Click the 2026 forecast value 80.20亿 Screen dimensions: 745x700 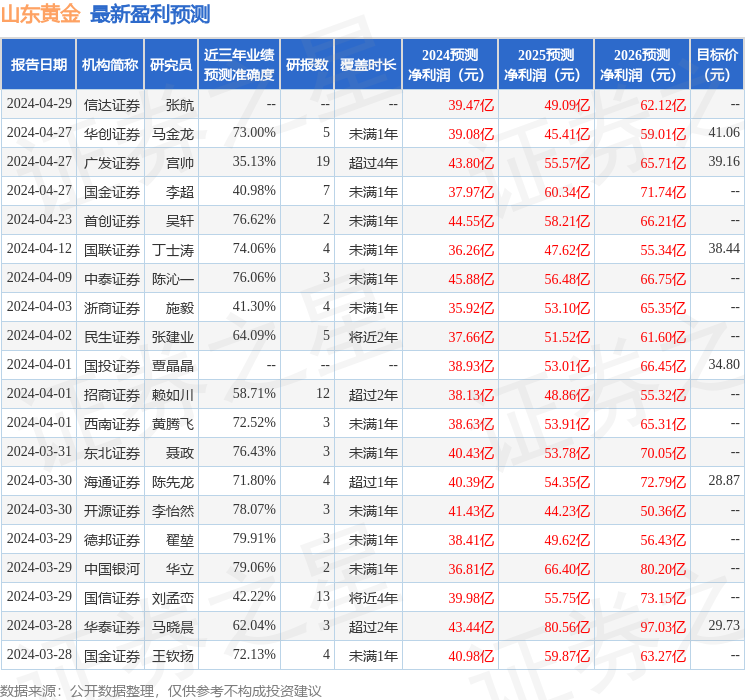tap(662, 569)
